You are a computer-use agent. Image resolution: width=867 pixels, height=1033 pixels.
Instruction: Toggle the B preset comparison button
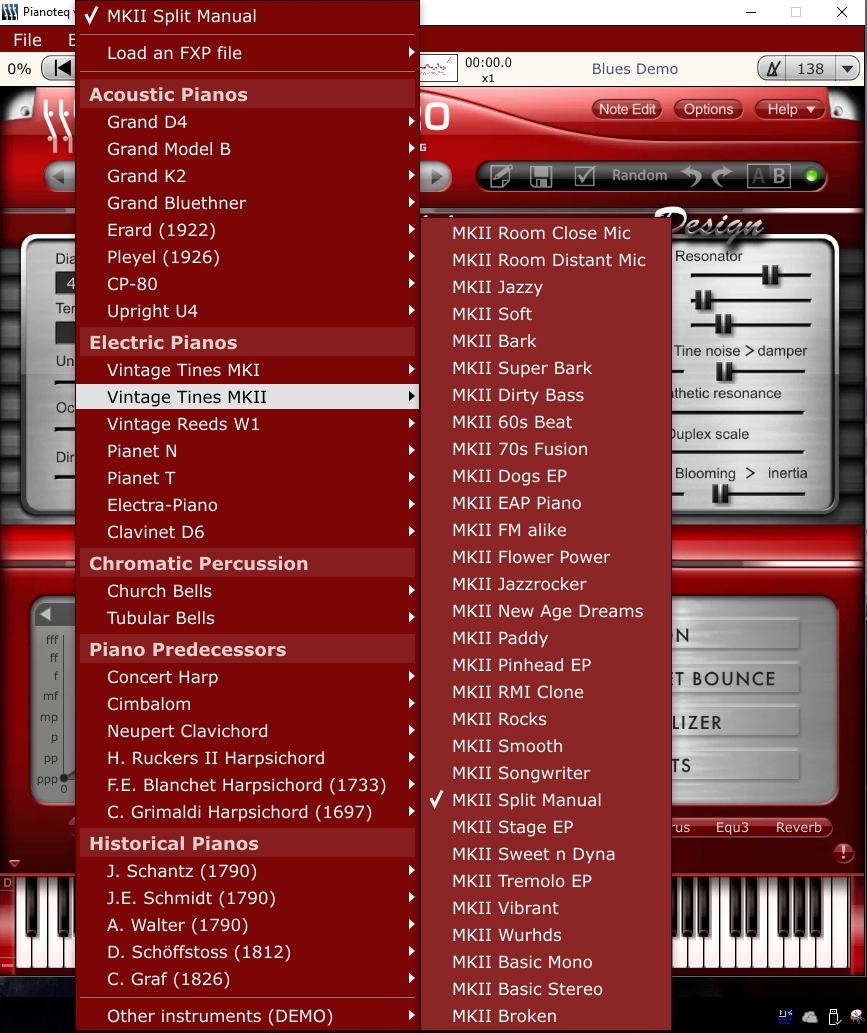tap(779, 176)
